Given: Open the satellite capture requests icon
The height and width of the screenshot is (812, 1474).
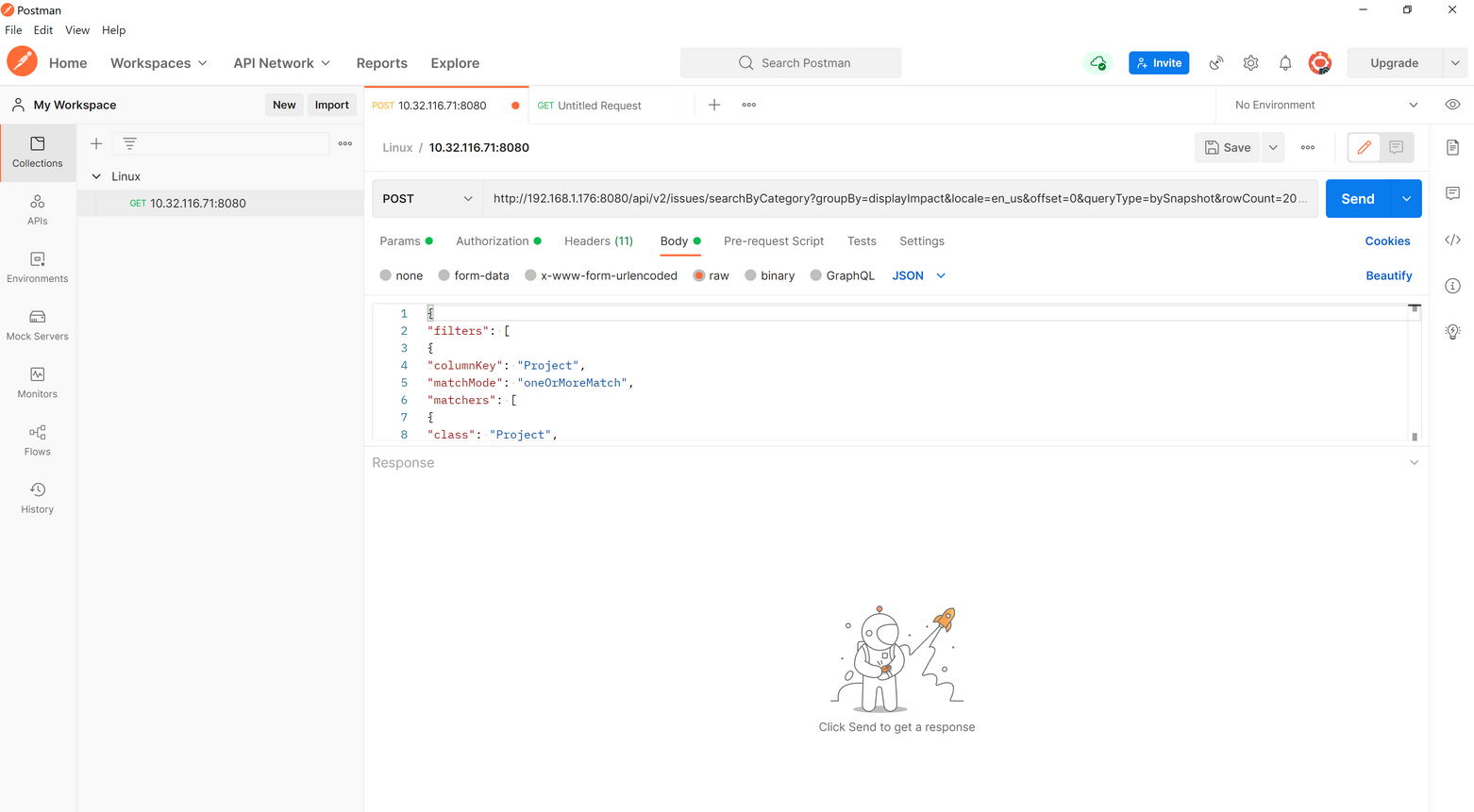Looking at the screenshot, I should pyautogui.click(x=1216, y=63).
